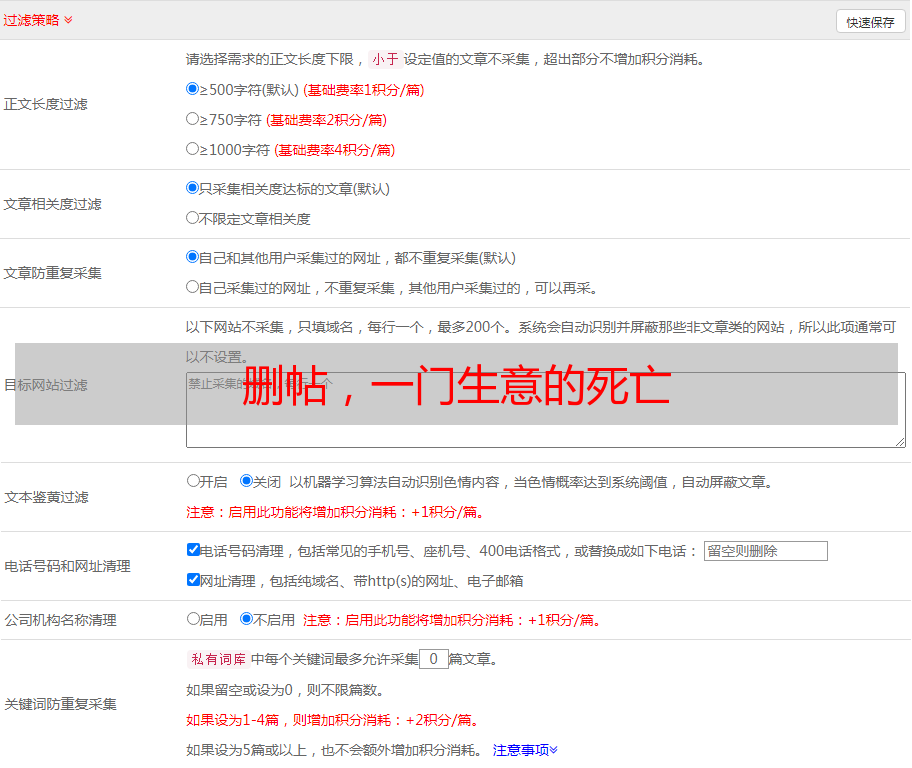The height and width of the screenshot is (768, 912).
Task: Collapse the 过滤策略 section header
Action: coord(38,20)
